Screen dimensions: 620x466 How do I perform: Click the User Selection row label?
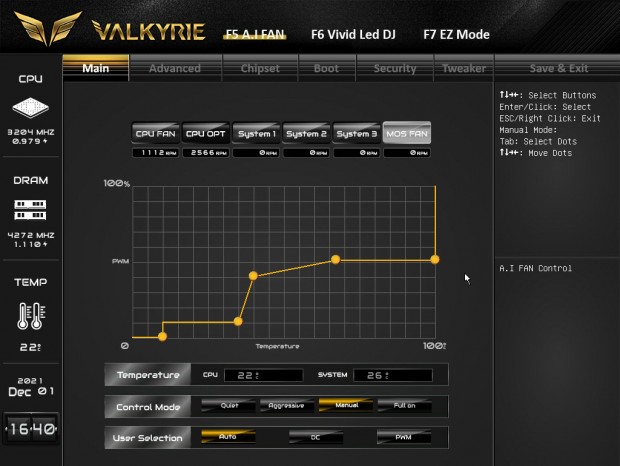(148, 438)
